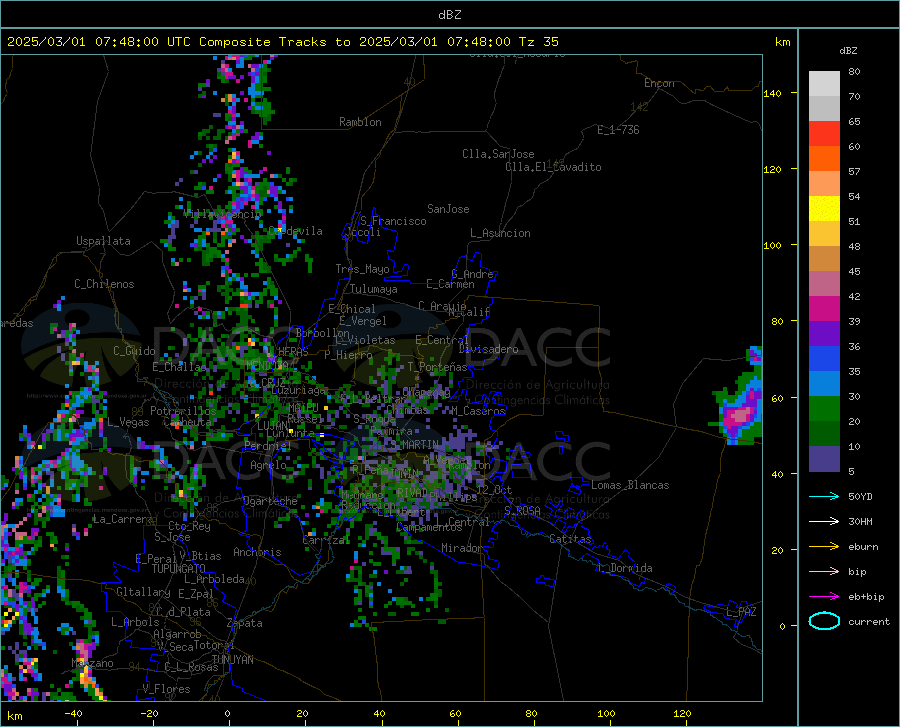The width and height of the screenshot is (900, 727).
Task: Click the Anchoris place label
Action: tap(257, 553)
